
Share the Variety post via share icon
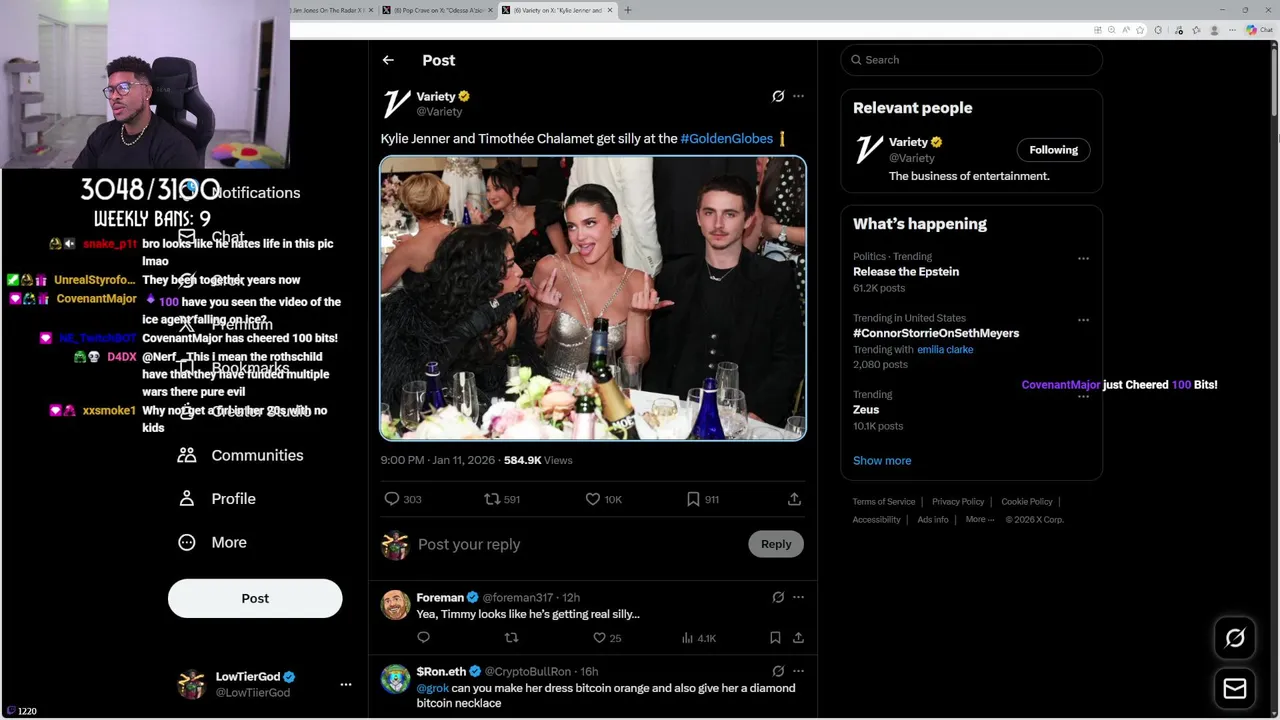click(794, 499)
